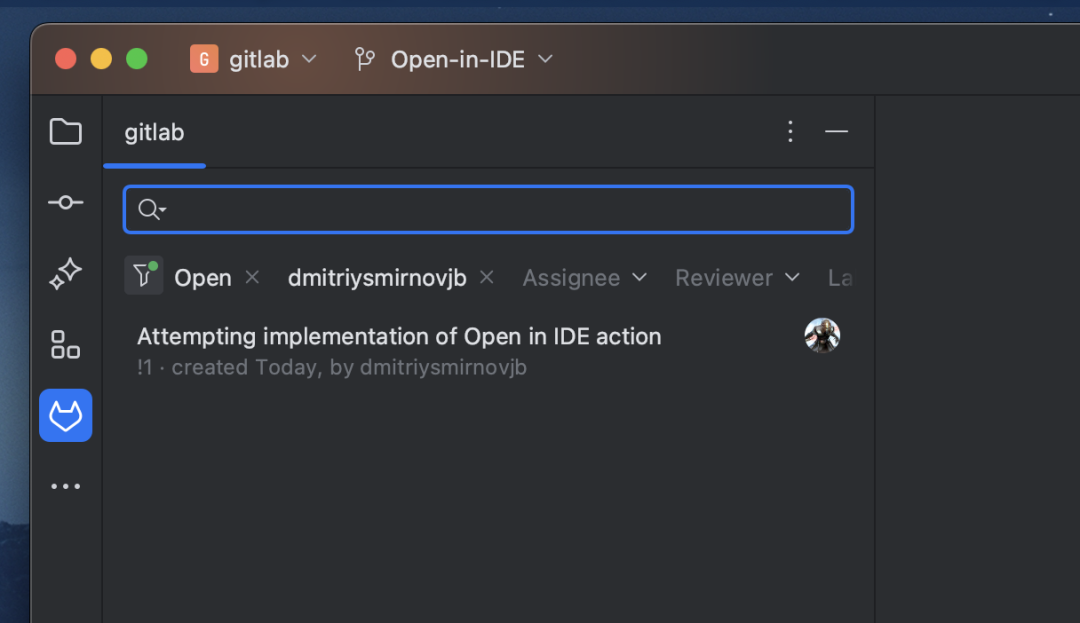The height and width of the screenshot is (623, 1080).
Task: Expand the gitlab project dropdown
Action: [x=273, y=60]
